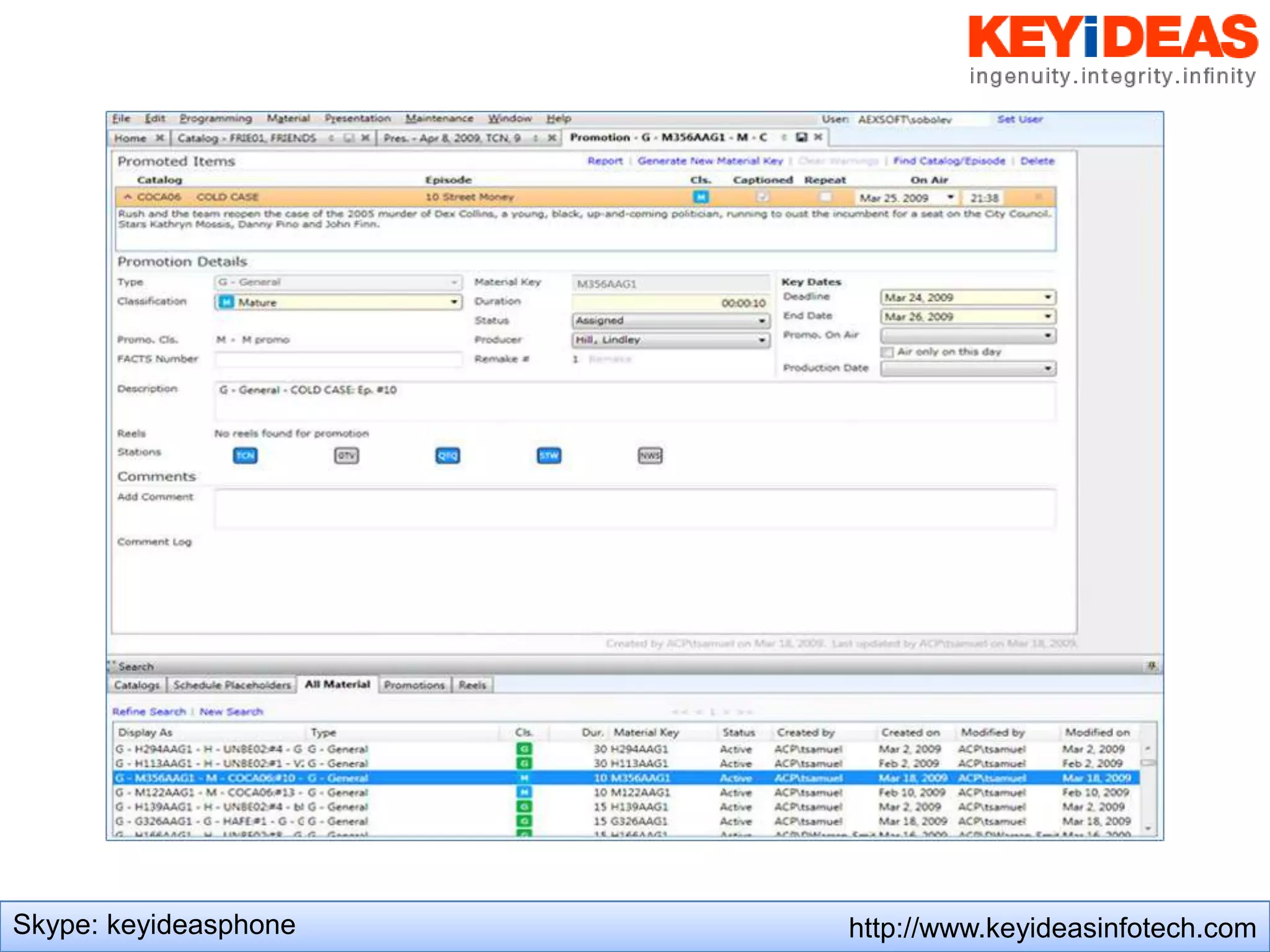The image size is (1270, 952).
Task: Close the Home tab
Action: coord(159,138)
